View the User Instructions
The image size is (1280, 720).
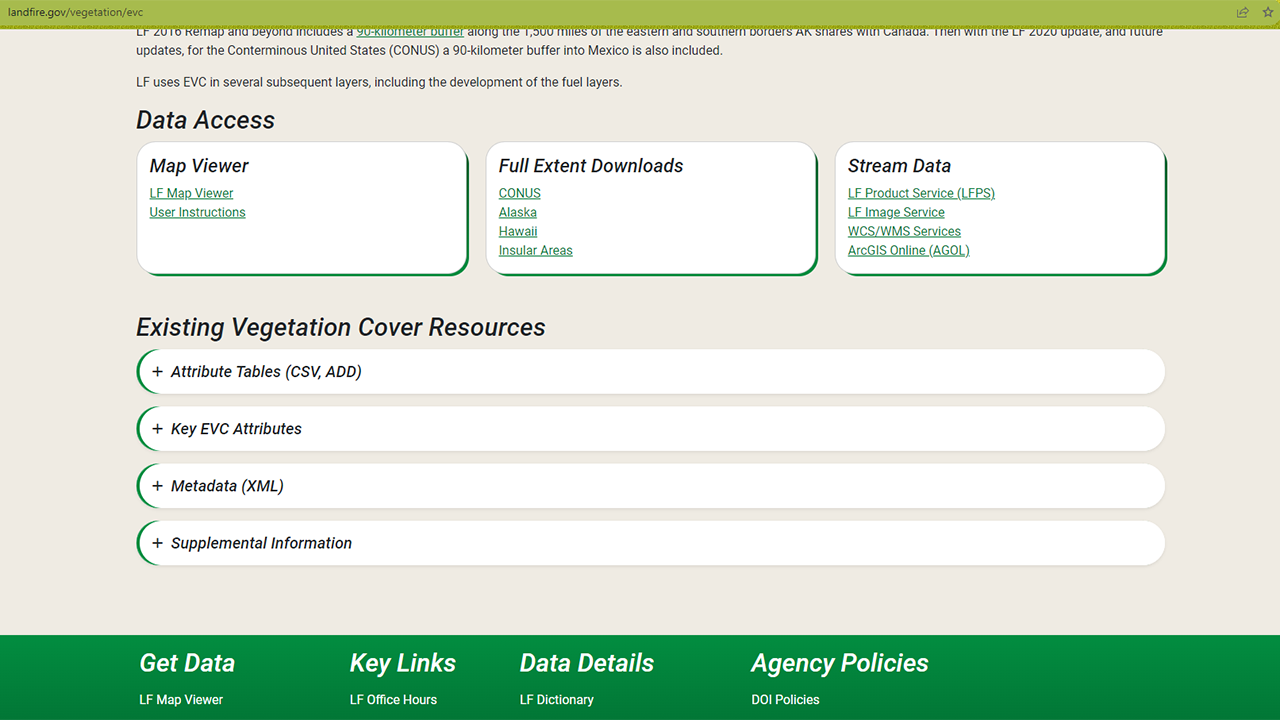click(x=197, y=212)
